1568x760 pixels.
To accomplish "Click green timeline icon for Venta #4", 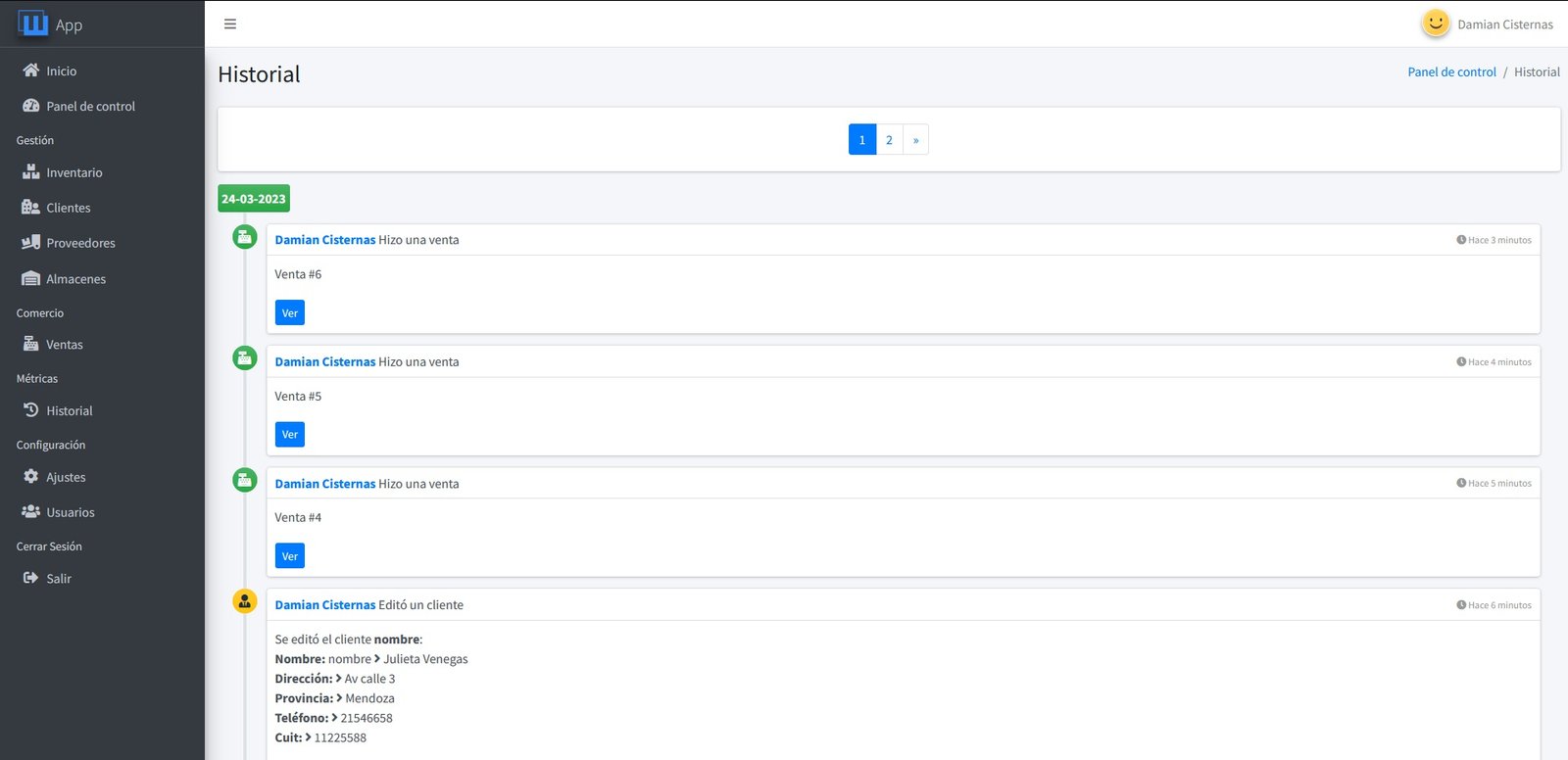I will pyautogui.click(x=245, y=480).
